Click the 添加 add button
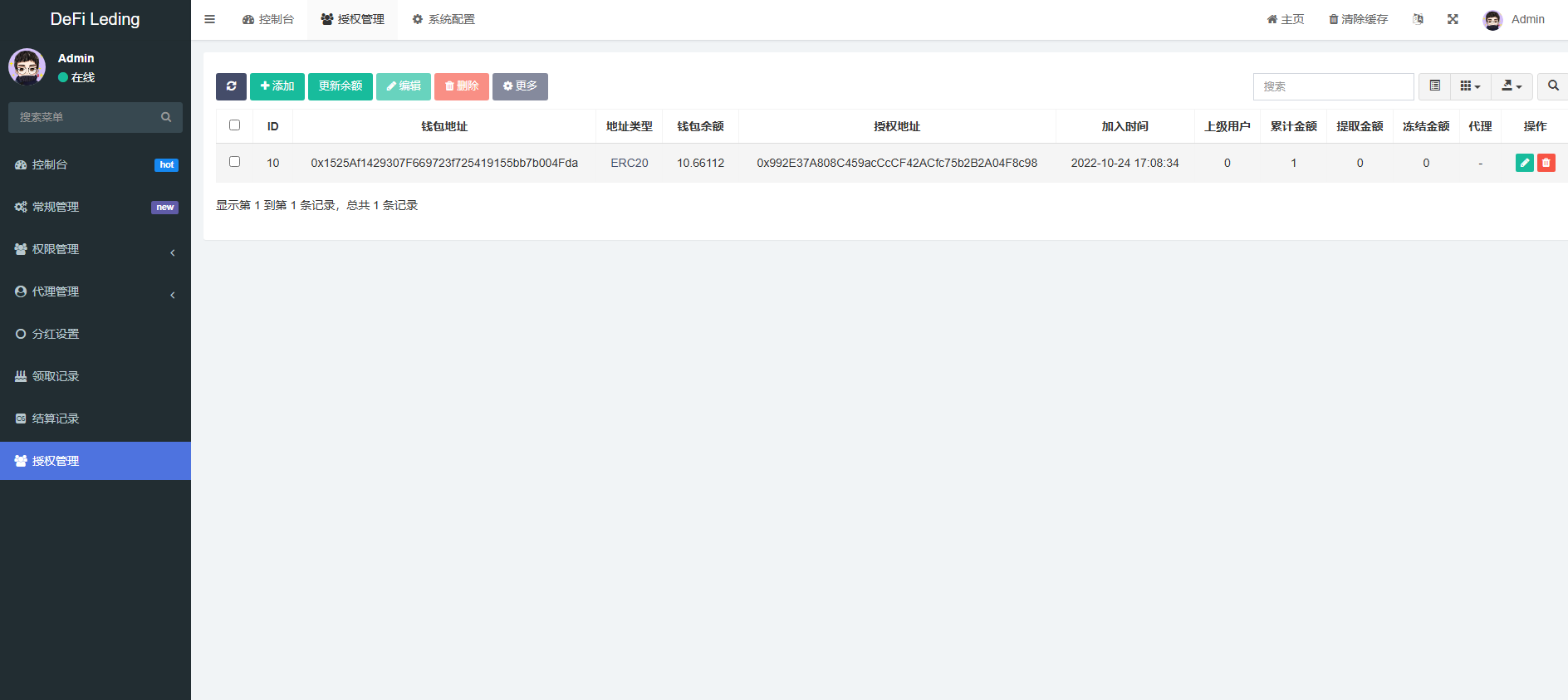Viewport: 1568px width, 700px height. [277, 86]
